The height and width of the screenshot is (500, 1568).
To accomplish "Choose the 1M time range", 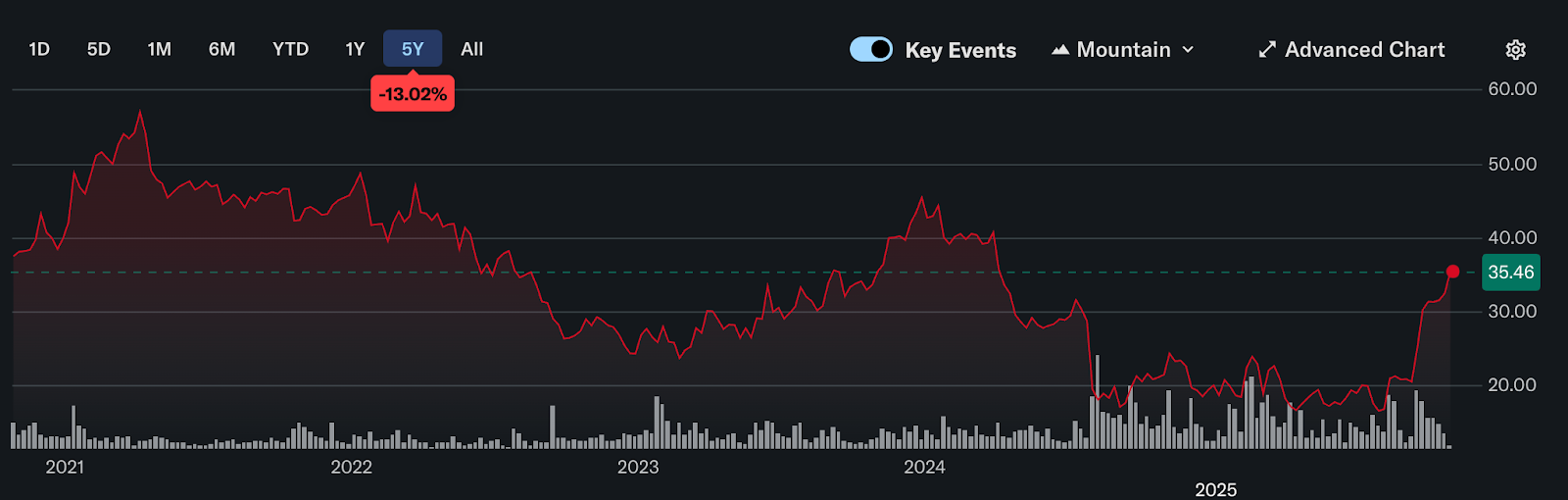I will (159, 49).
